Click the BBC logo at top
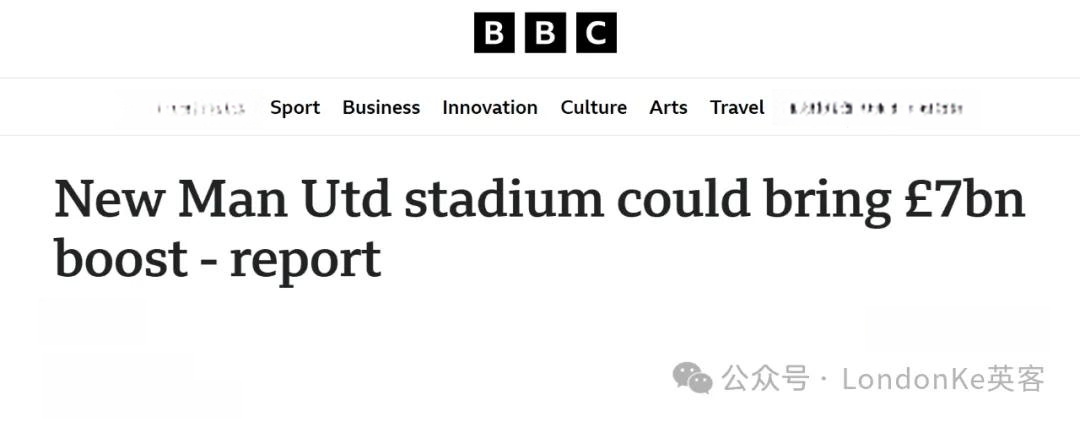 coord(545,32)
